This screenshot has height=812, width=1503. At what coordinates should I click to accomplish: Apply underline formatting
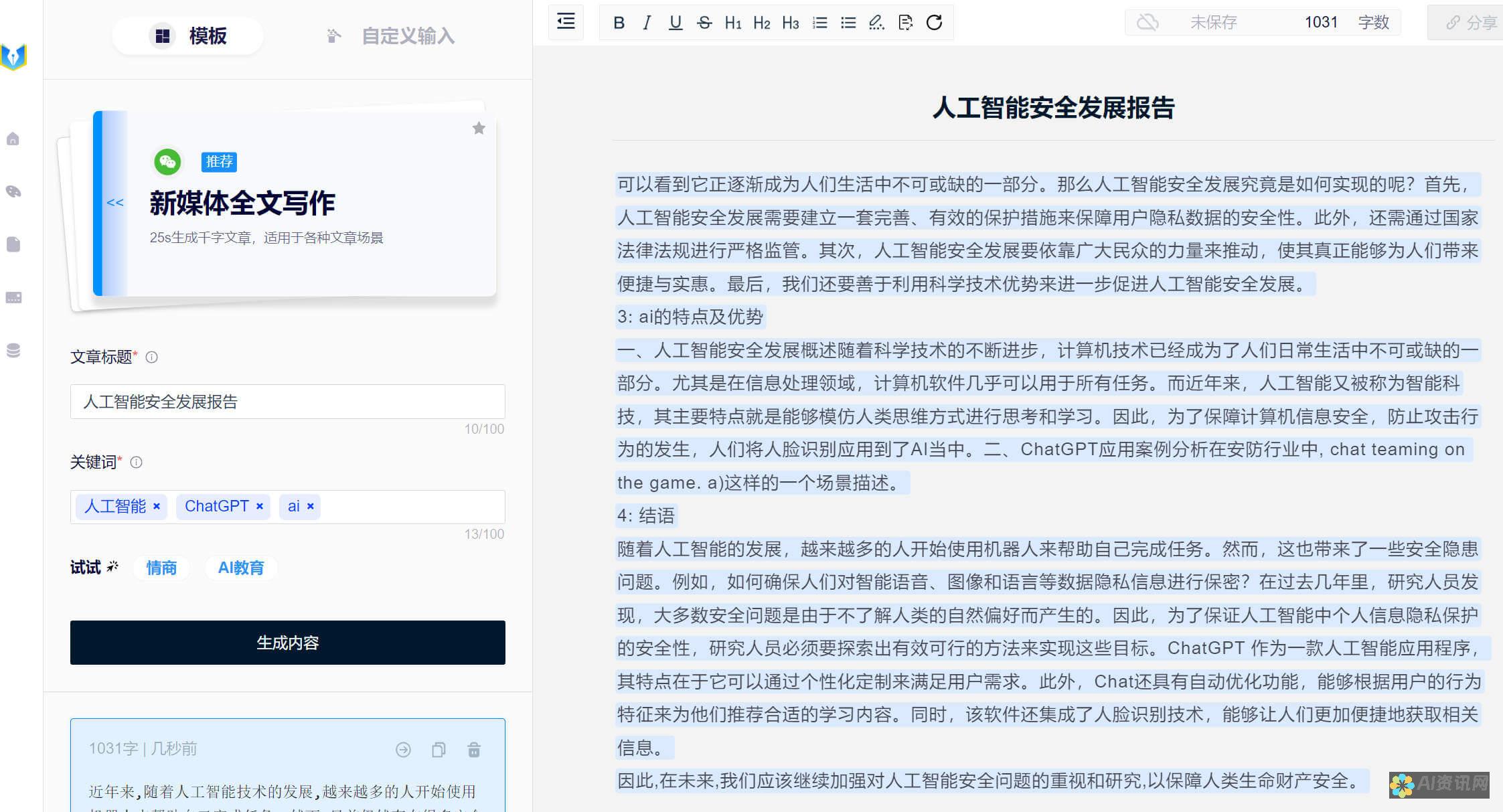tap(676, 23)
